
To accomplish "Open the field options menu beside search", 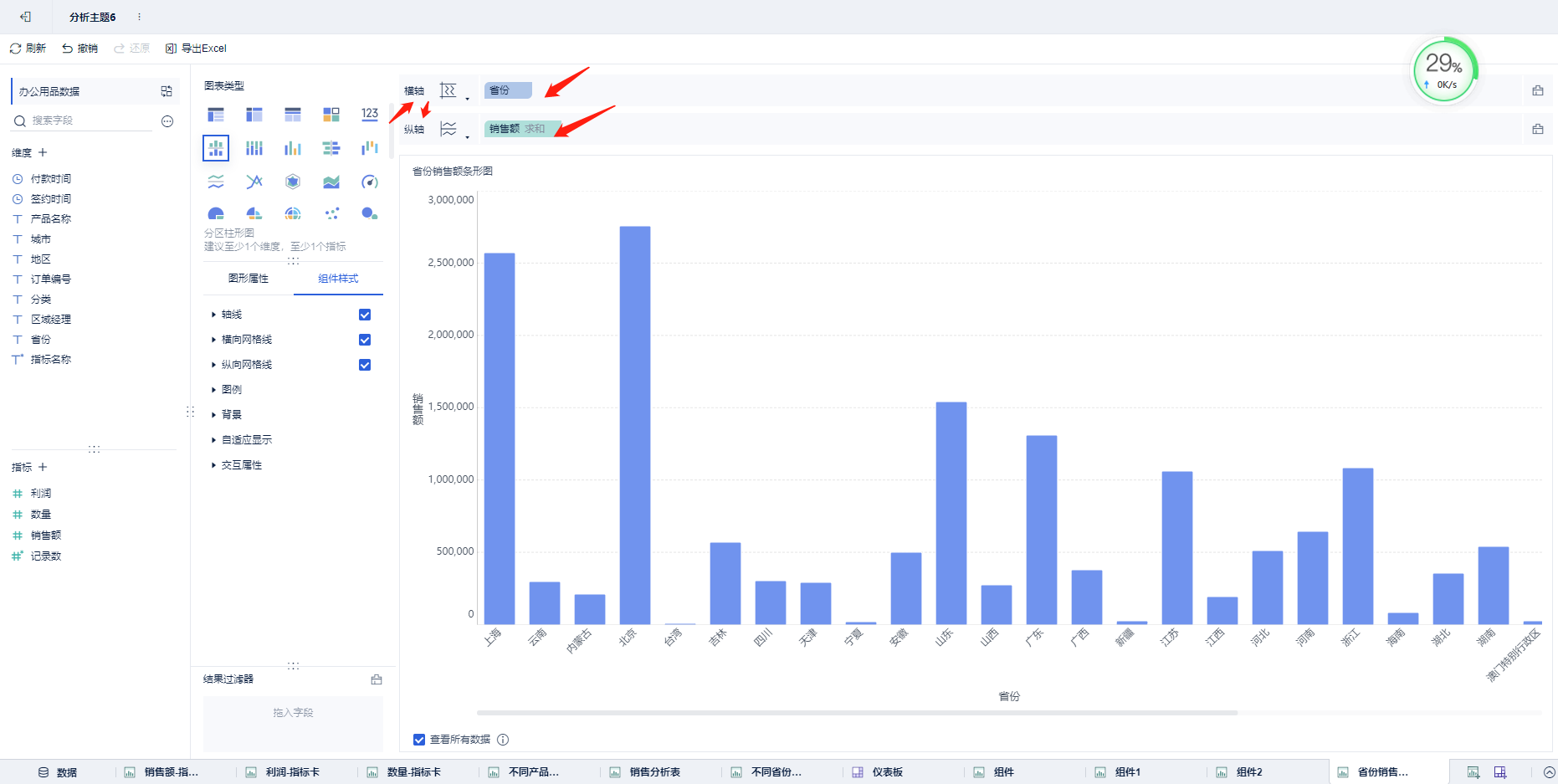I will (167, 121).
